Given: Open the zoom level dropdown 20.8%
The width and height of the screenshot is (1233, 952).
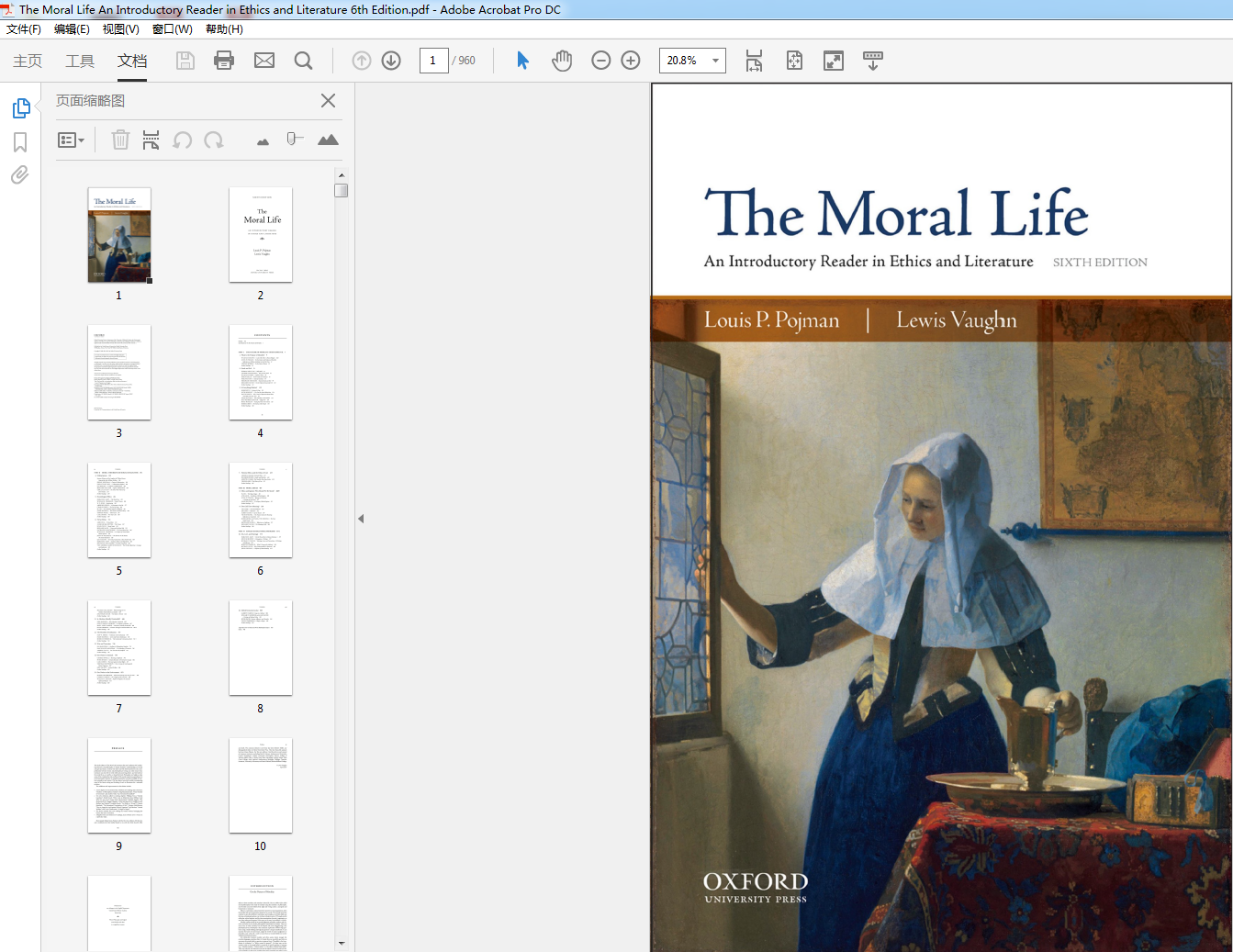Looking at the screenshot, I should [715, 61].
